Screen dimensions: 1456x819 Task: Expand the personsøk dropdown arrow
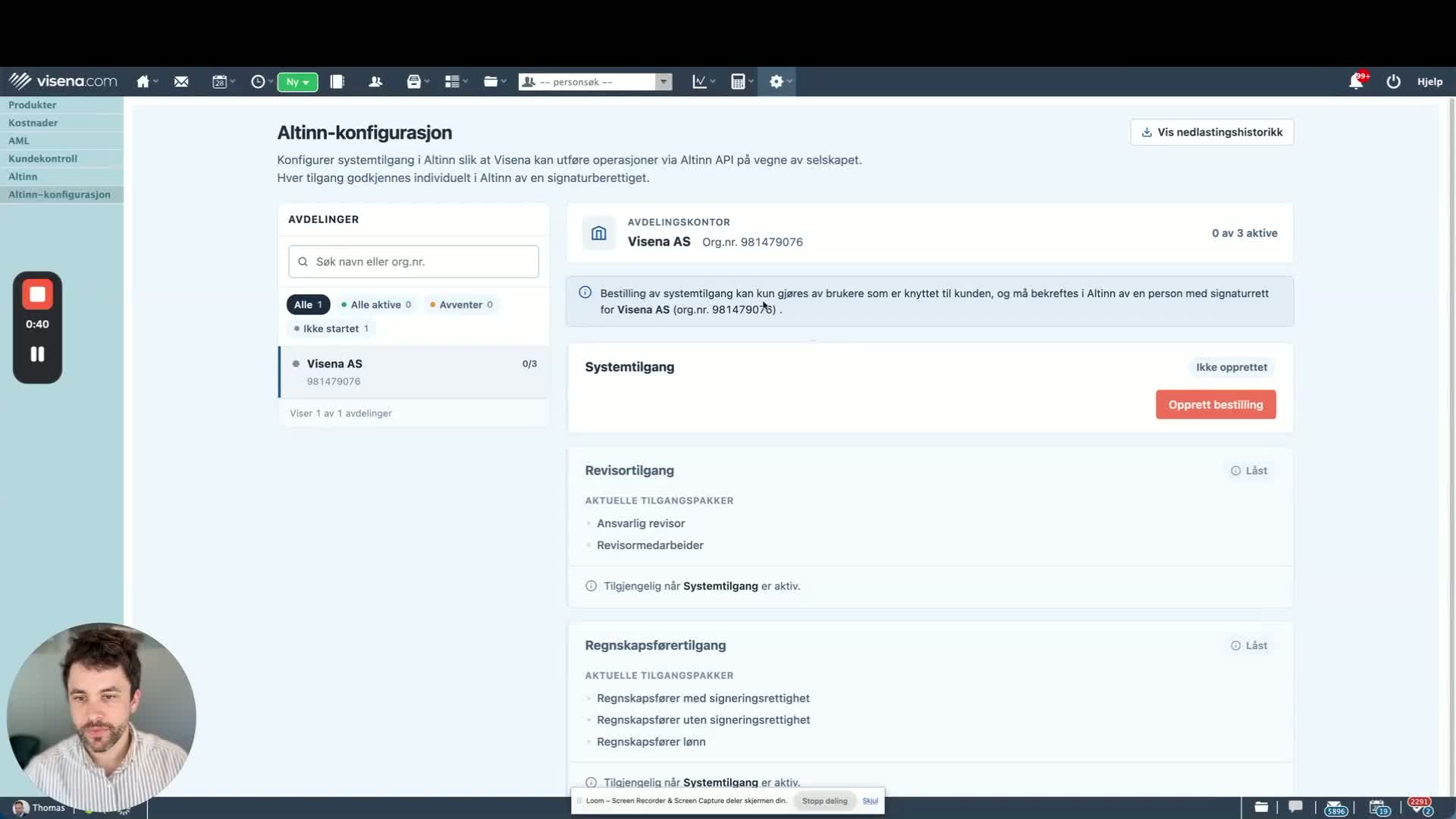coord(664,82)
